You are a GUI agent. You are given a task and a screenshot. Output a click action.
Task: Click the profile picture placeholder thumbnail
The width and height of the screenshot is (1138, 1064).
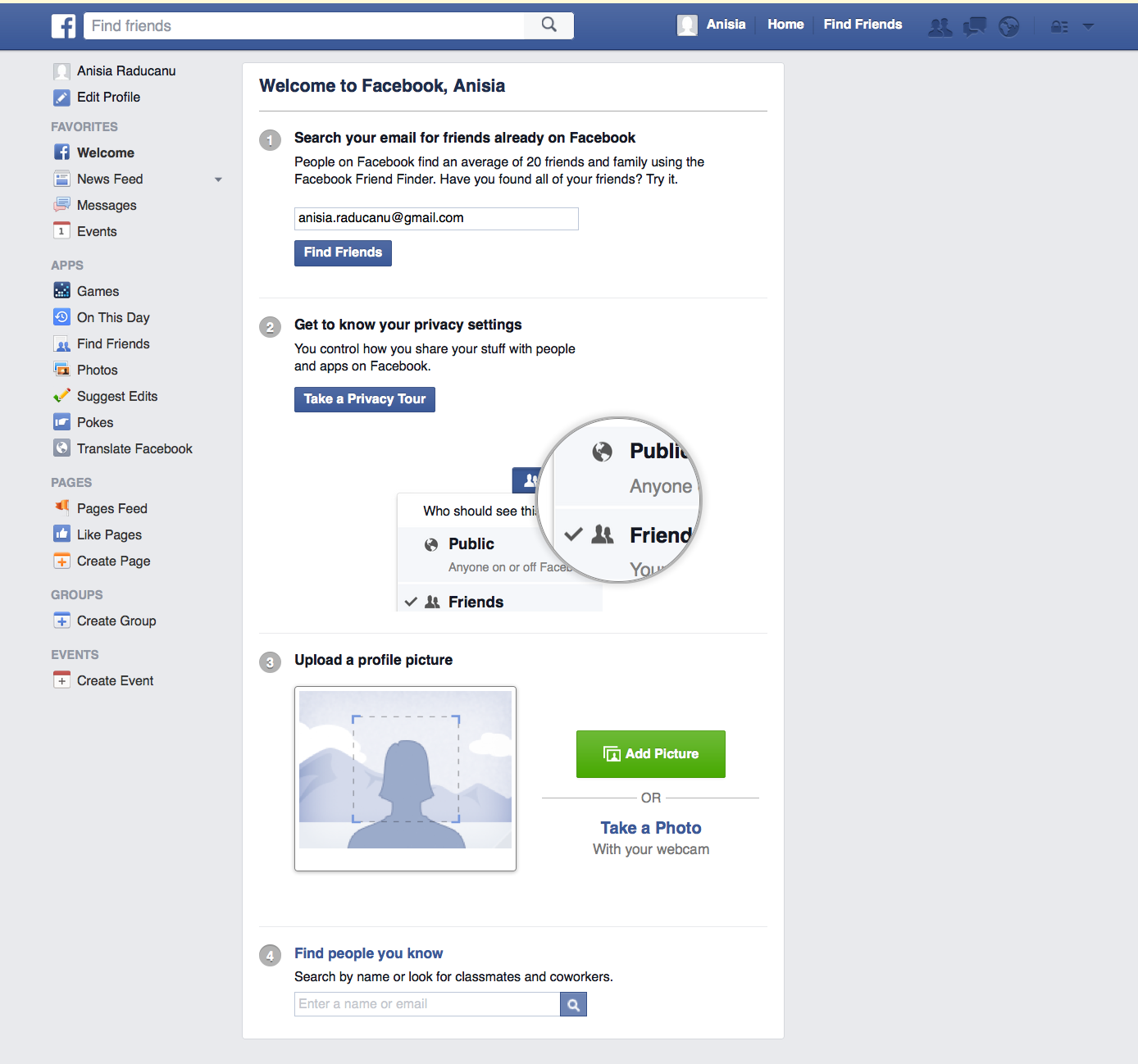405,777
